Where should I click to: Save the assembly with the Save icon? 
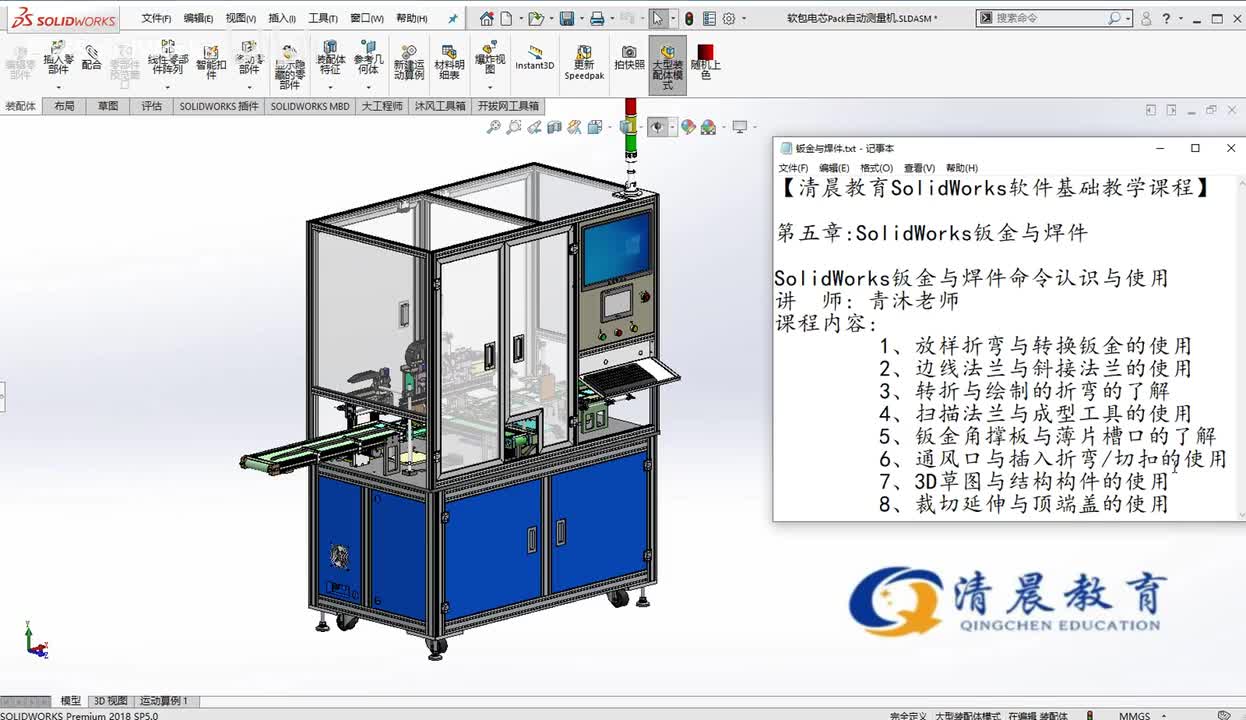tap(566, 18)
